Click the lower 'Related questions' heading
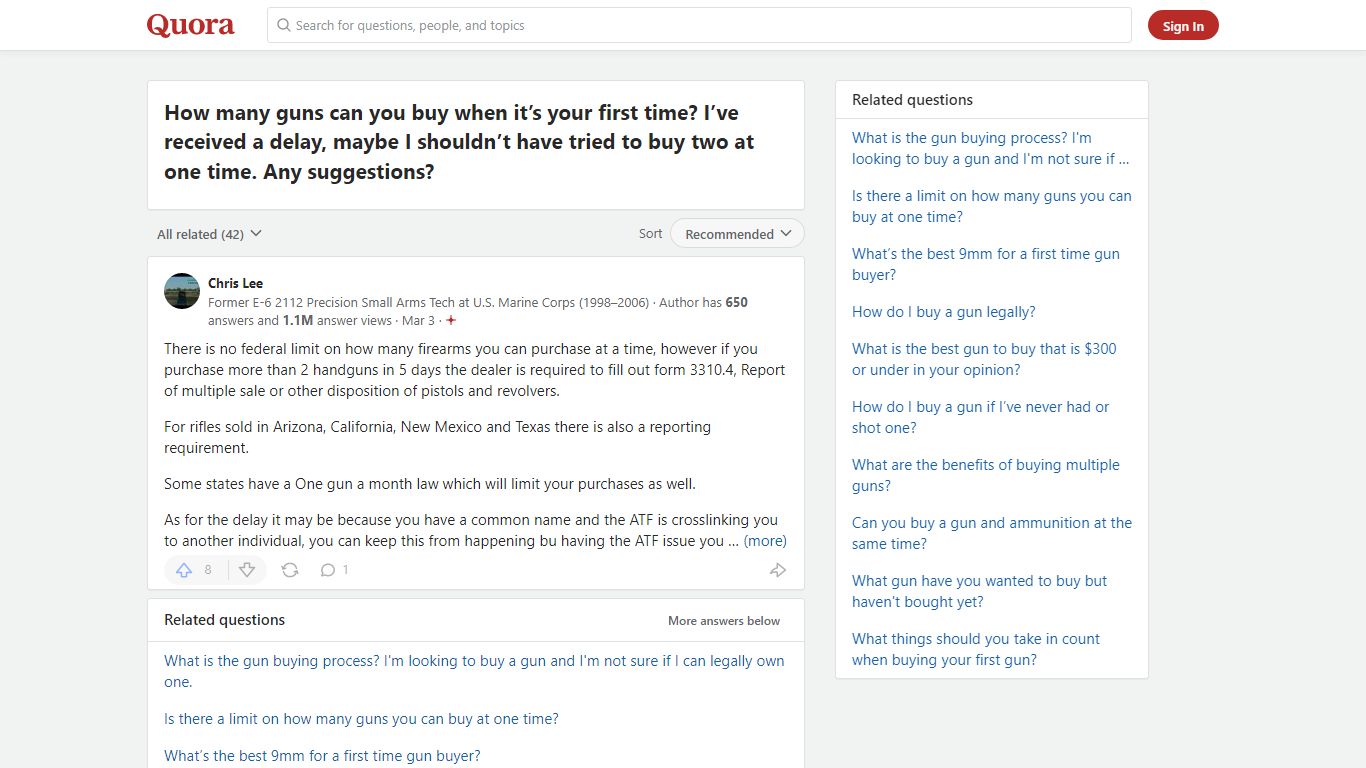 coord(224,620)
